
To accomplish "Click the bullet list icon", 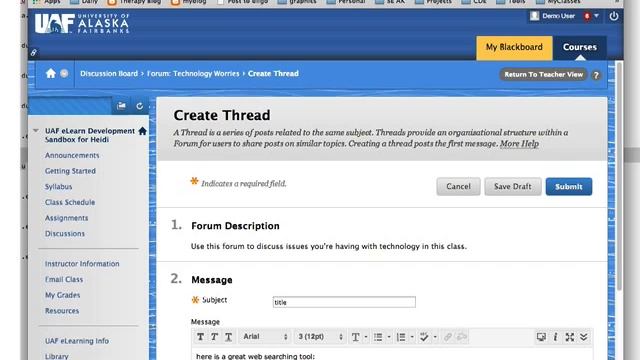I will click(378, 337).
